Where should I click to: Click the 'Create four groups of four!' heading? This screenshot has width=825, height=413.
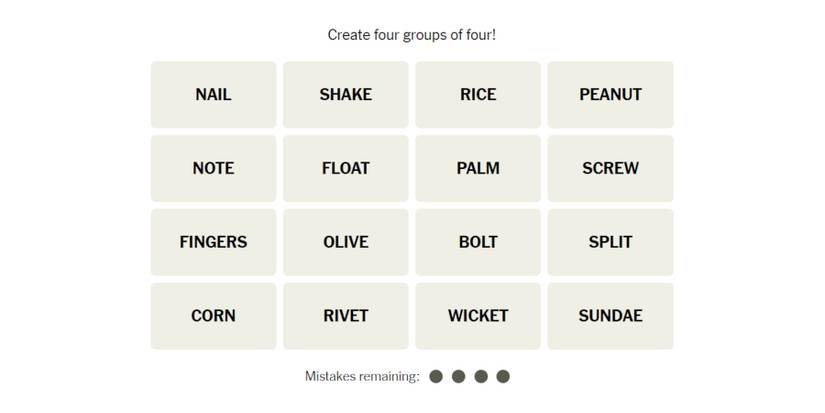tap(412, 35)
